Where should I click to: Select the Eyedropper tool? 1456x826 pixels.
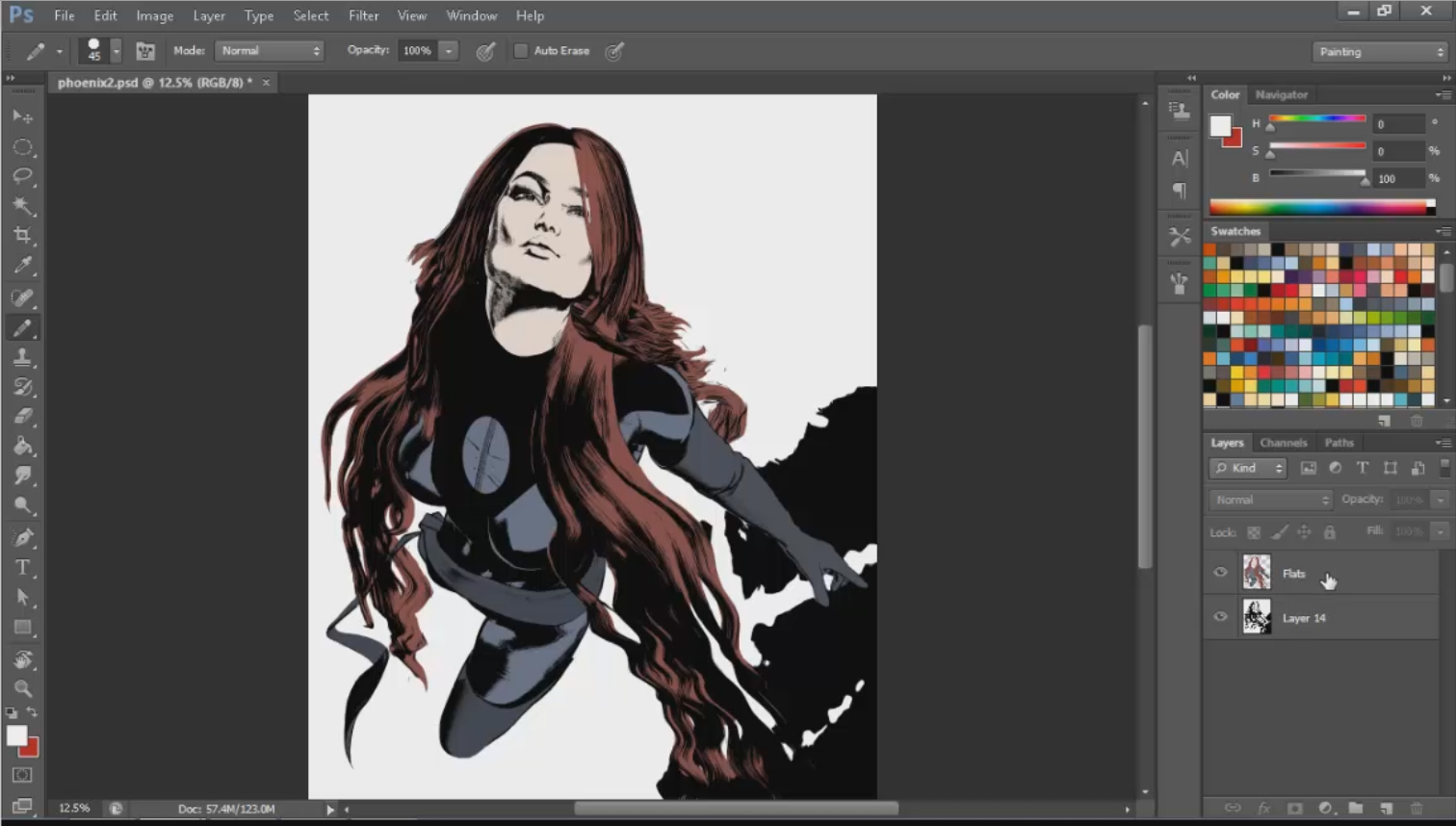[23, 265]
